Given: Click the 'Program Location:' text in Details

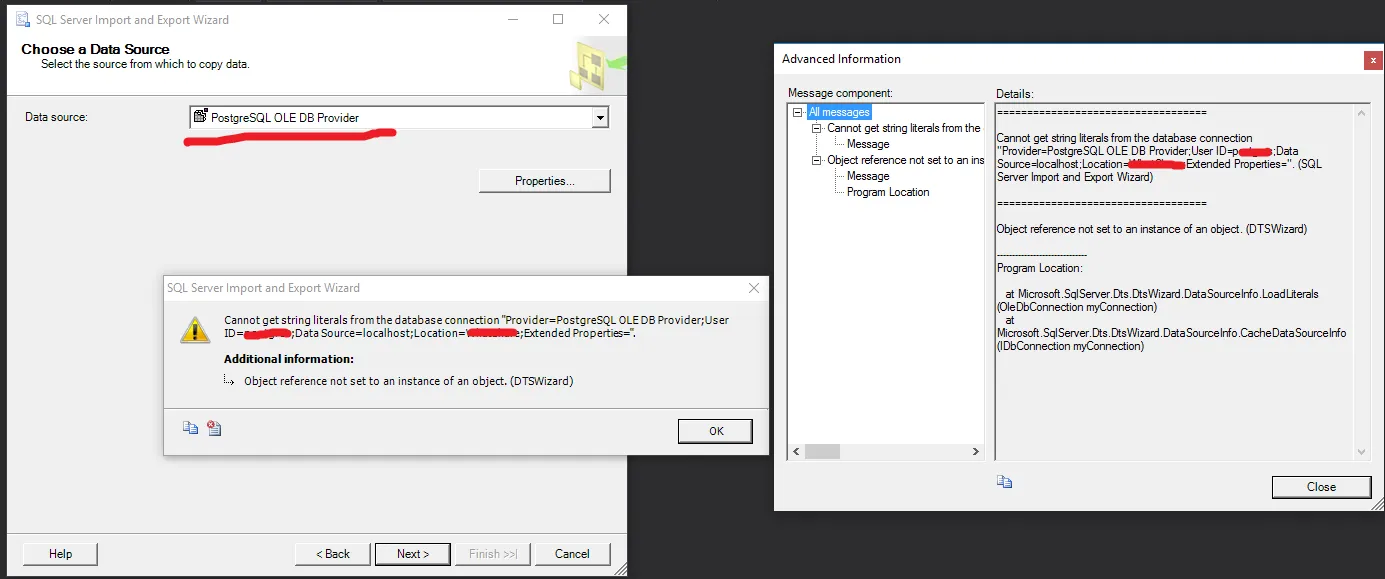Looking at the screenshot, I should 1040,268.
